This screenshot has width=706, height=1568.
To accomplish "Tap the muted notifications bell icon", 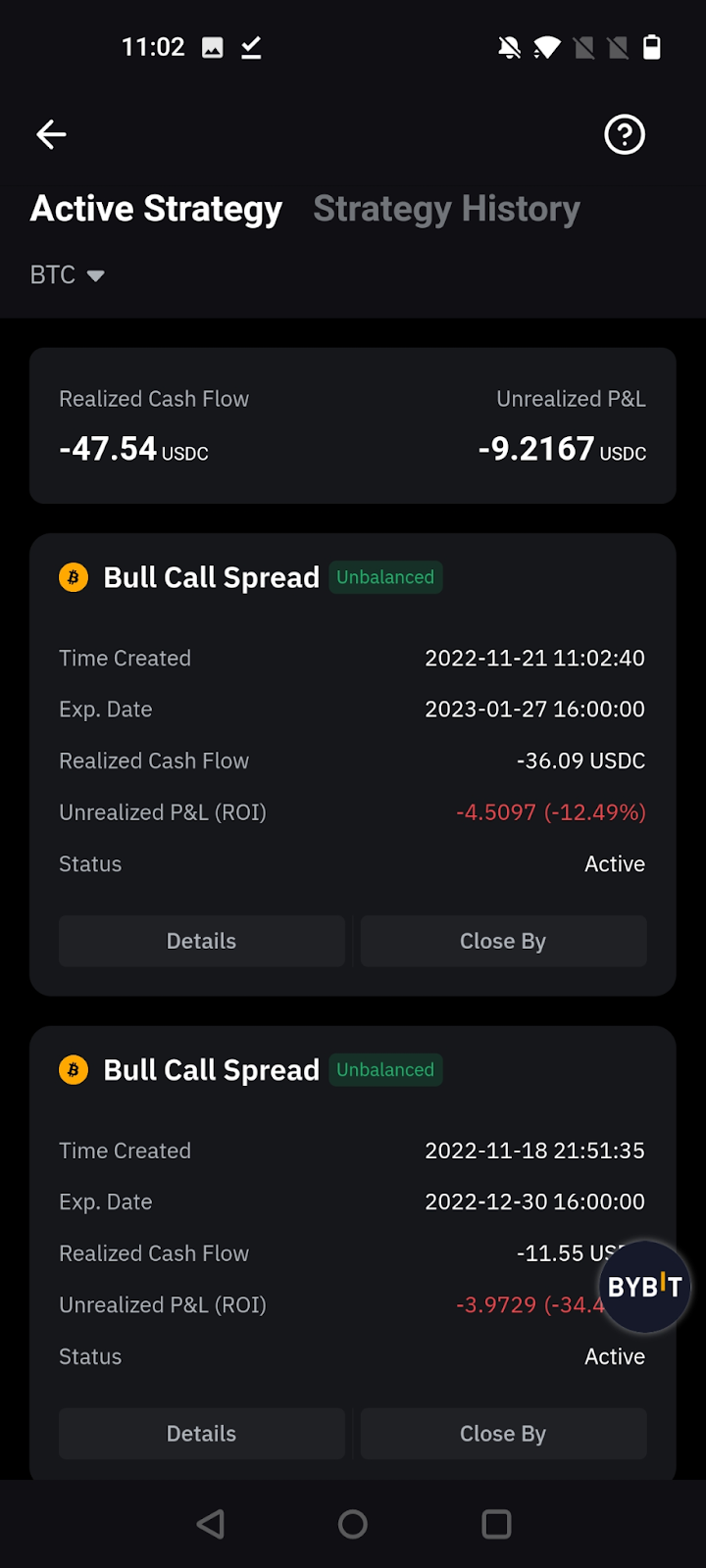I will pyautogui.click(x=509, y=47).
